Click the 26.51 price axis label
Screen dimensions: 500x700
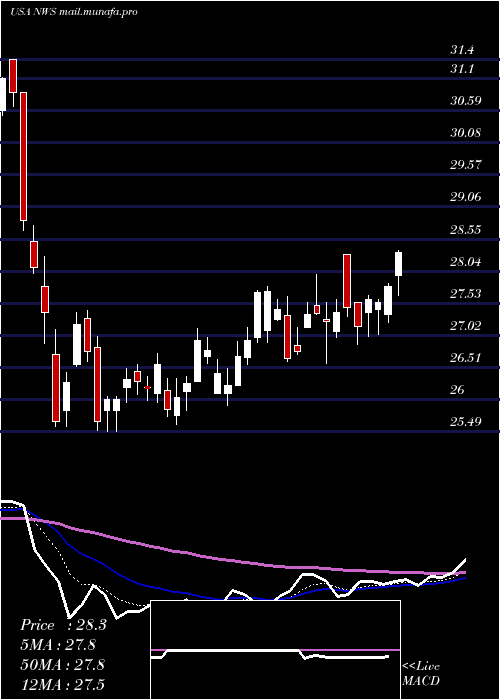[466, 358]
